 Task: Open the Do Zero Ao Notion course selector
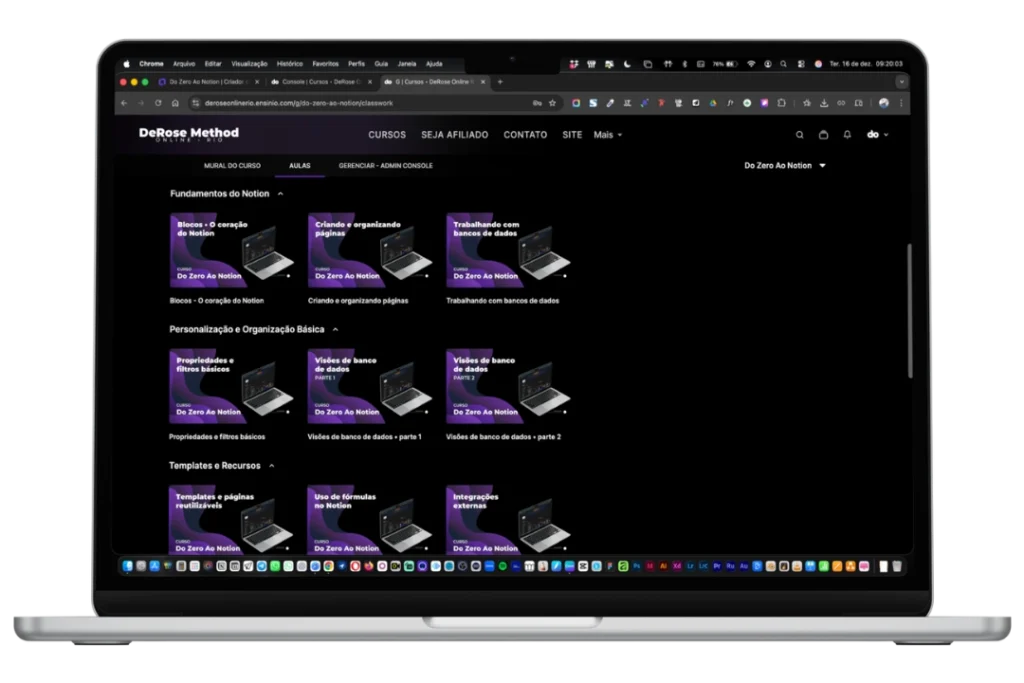pos(785,166)
